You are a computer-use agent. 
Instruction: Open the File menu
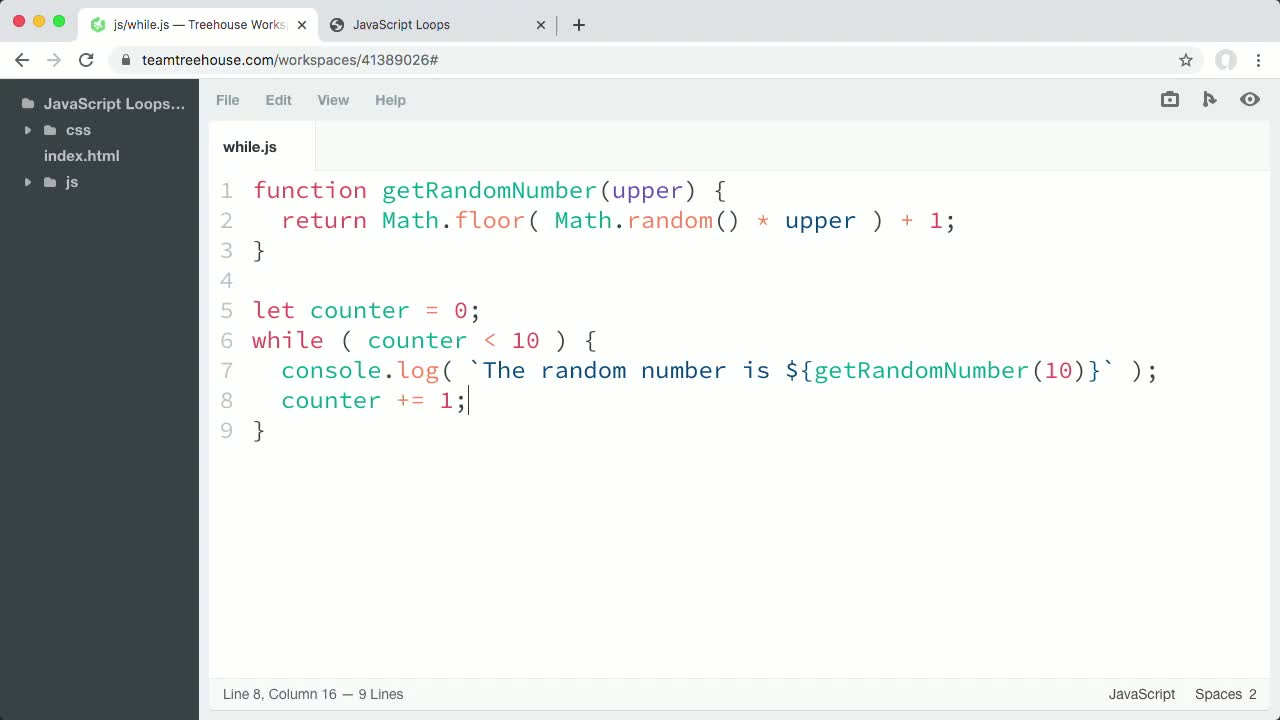[227, 100]
